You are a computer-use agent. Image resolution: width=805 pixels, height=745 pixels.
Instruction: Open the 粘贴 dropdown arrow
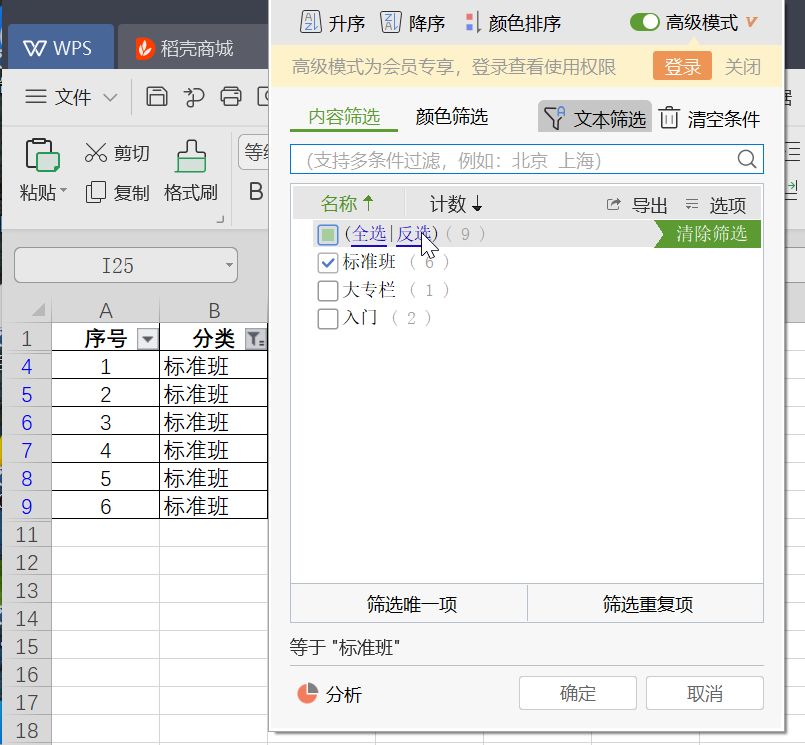(x=64, y=190)
